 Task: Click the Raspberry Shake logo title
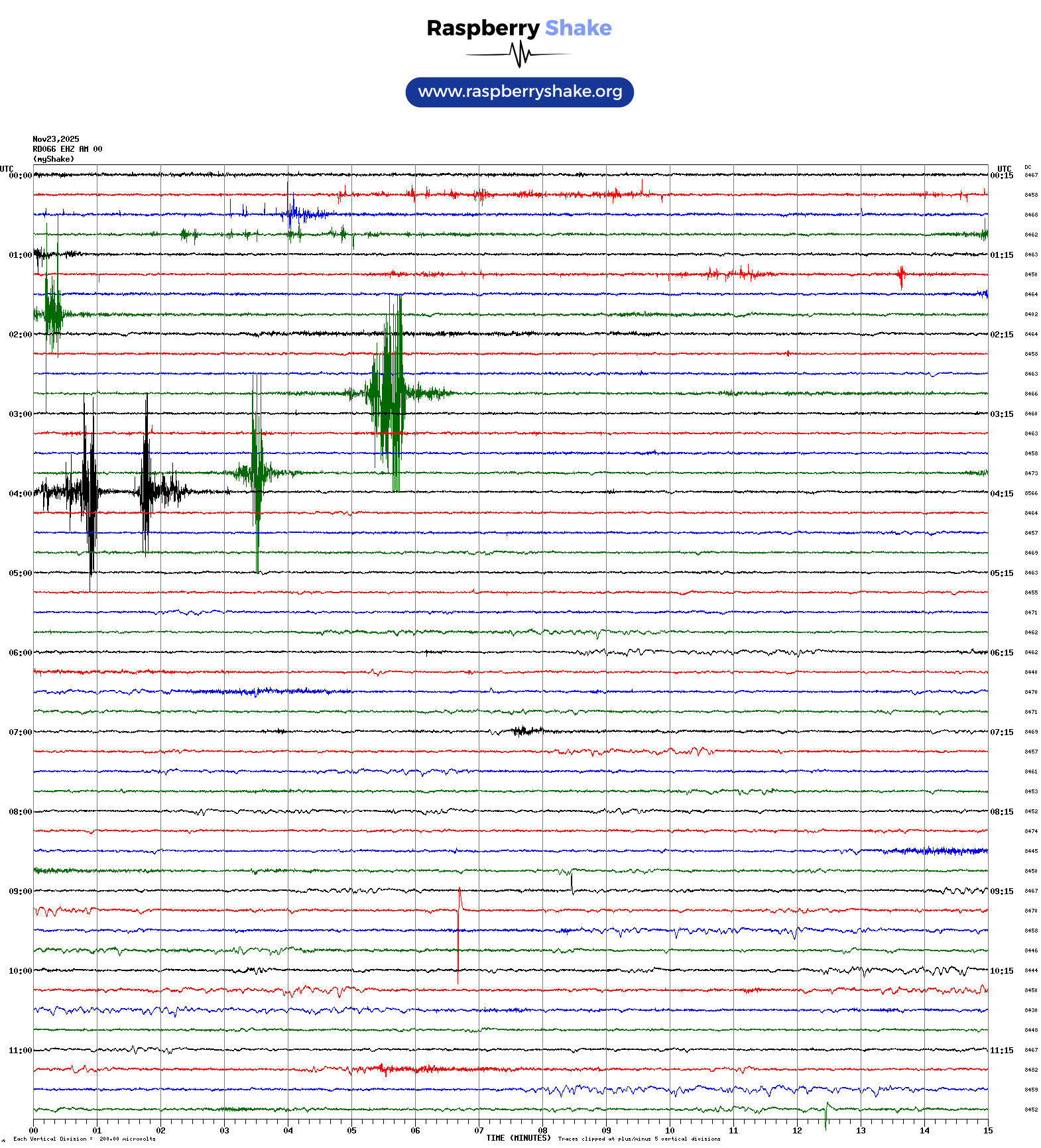tap(519, 28)
